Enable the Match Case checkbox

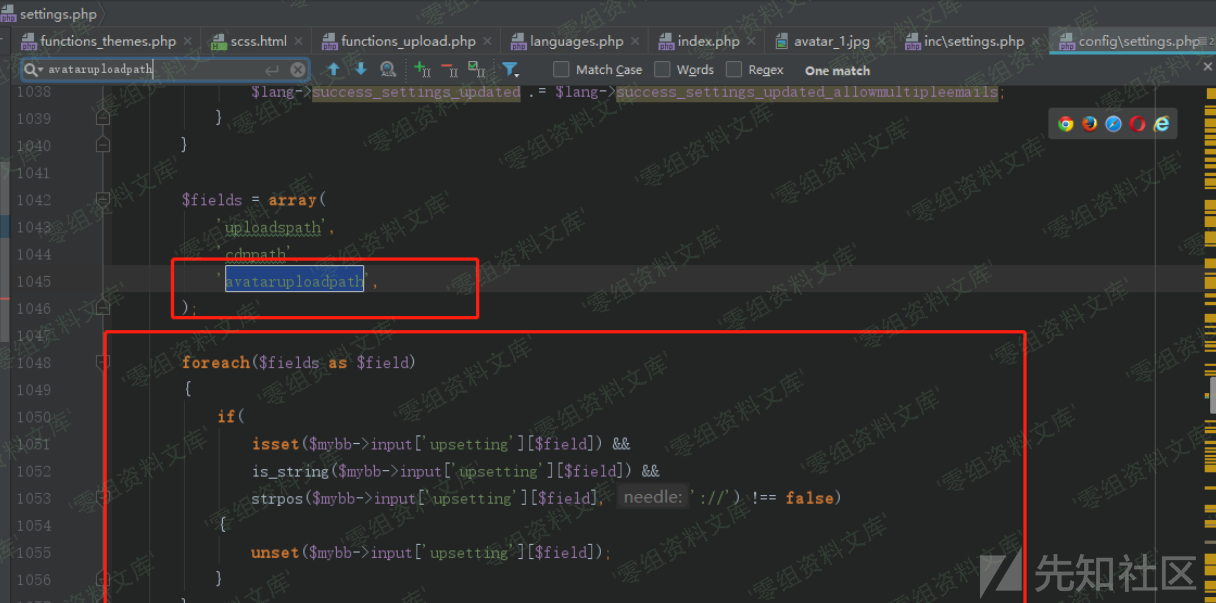tap(561, 69)
